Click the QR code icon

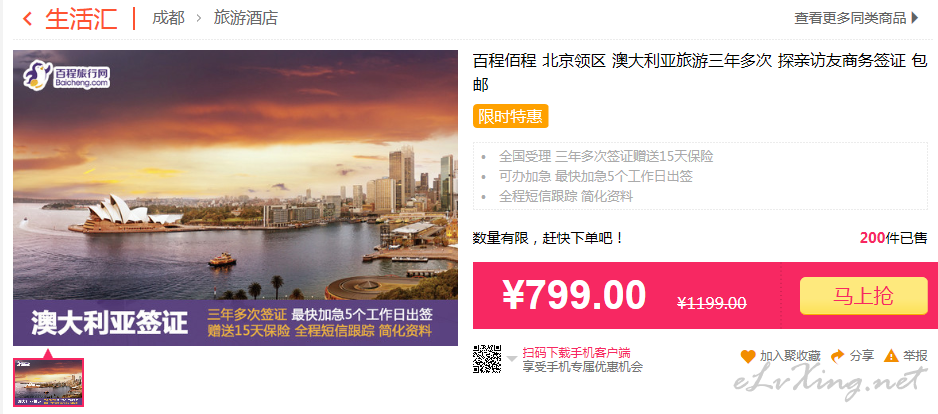487,359
